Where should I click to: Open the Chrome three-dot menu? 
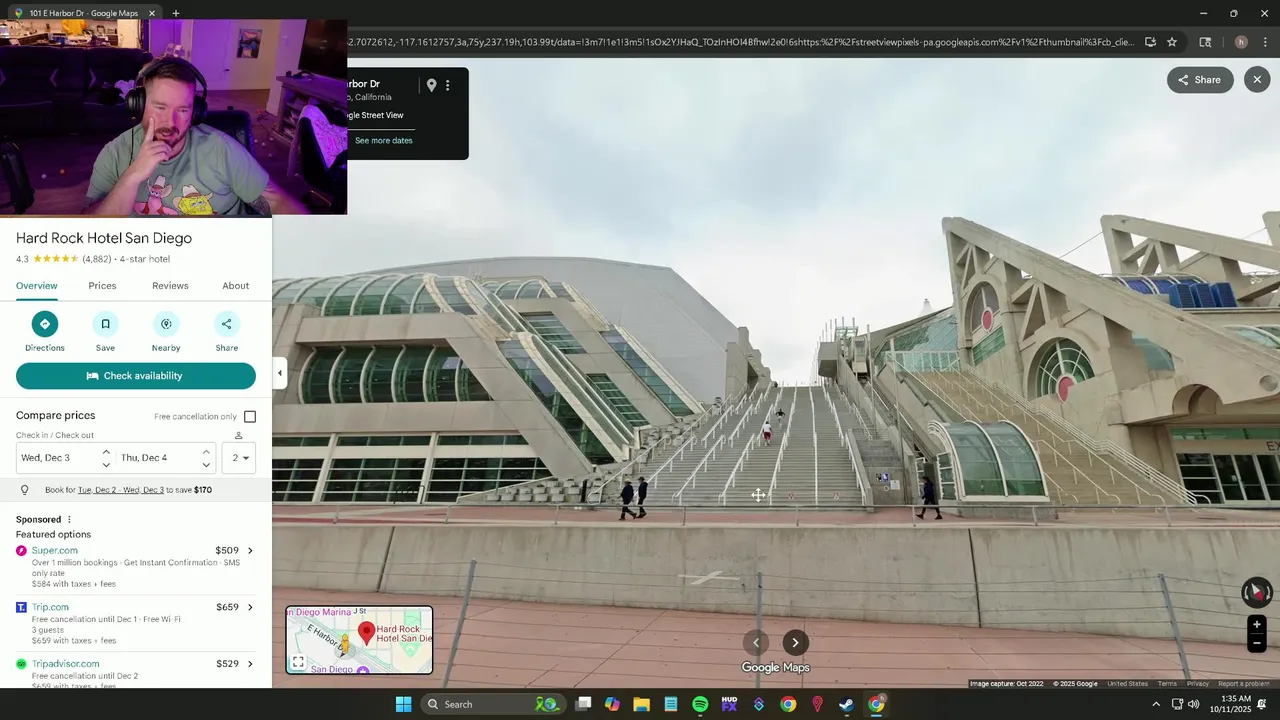click(1265, 42)
